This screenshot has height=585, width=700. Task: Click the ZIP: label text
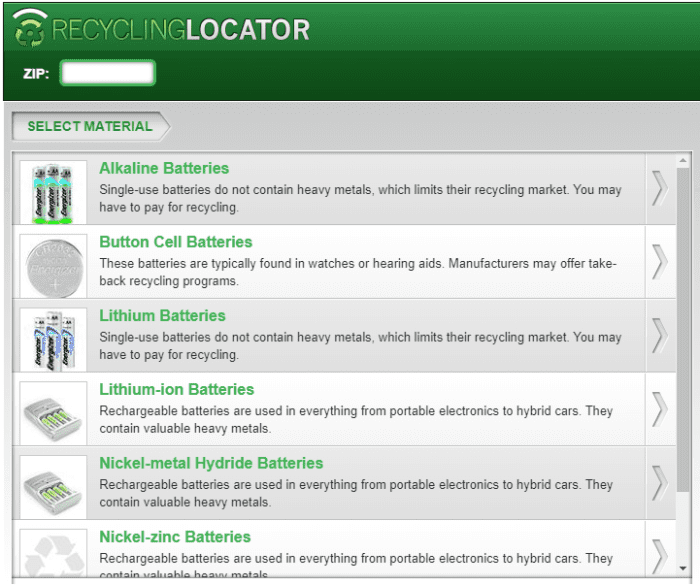point(36,73)
